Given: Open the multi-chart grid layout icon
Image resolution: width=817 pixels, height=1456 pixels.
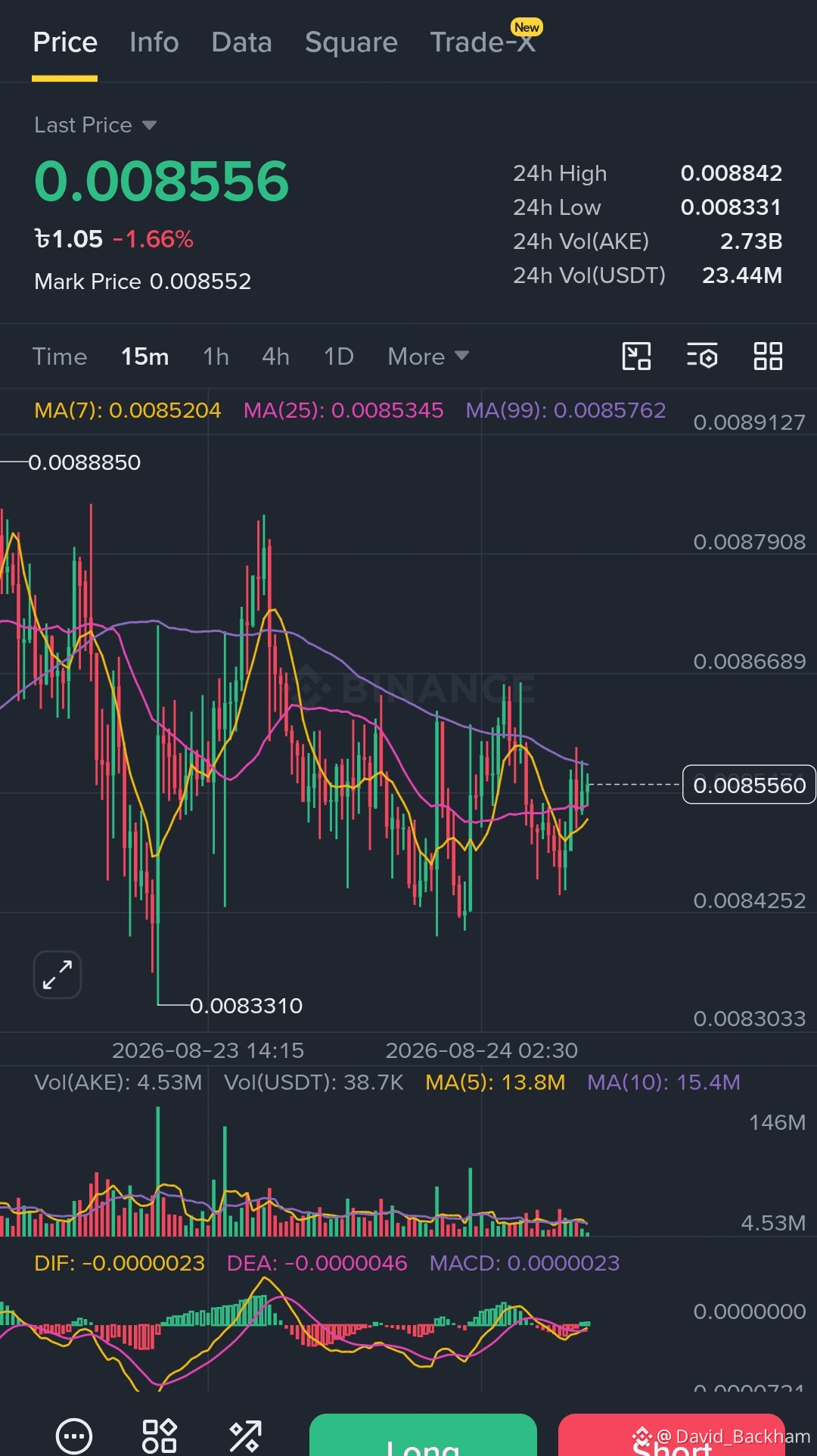Looking at the screenshot, I should tap(768, 356).
